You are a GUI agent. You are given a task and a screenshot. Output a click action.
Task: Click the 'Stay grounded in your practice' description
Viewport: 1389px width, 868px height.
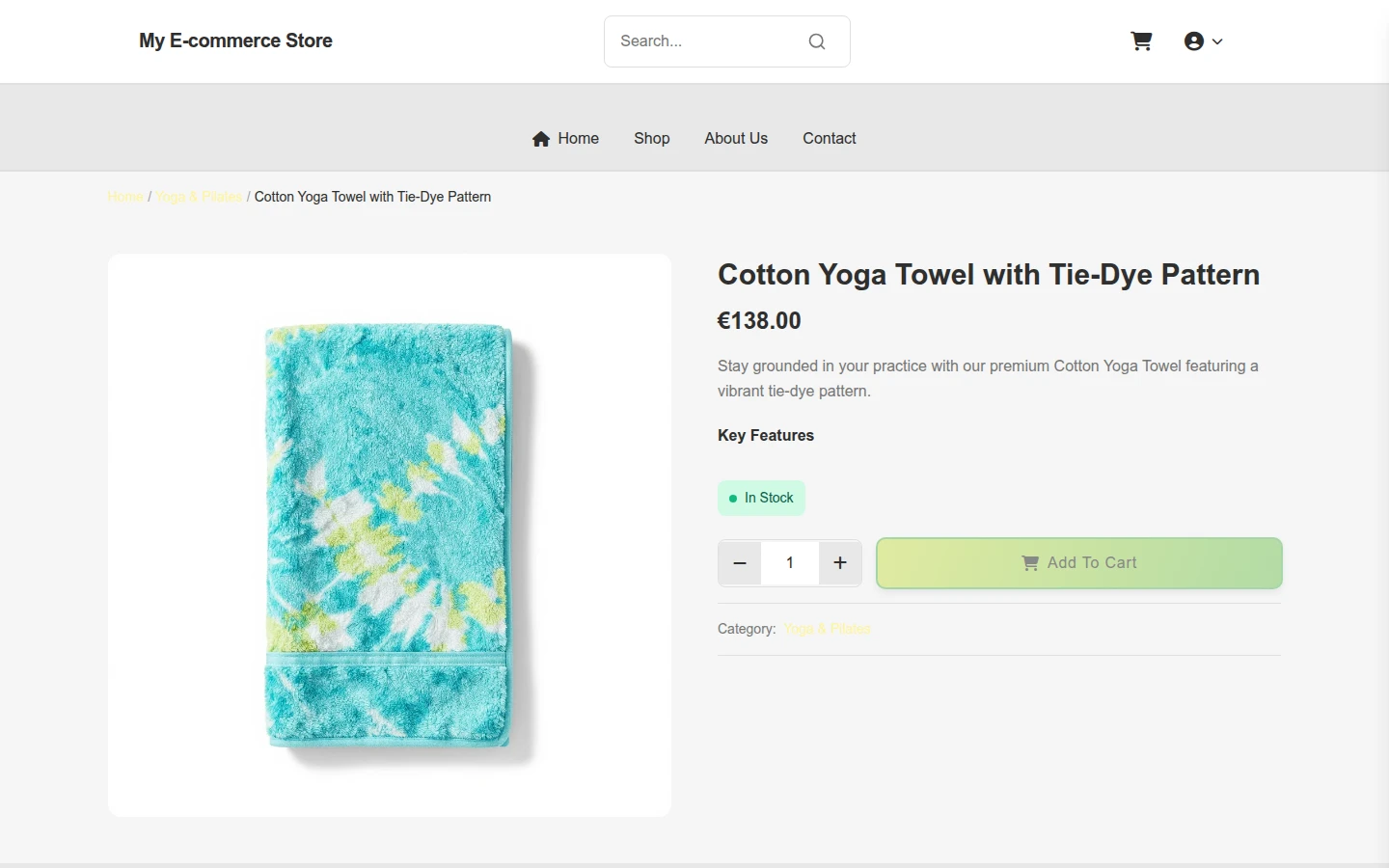coord(988,379)
